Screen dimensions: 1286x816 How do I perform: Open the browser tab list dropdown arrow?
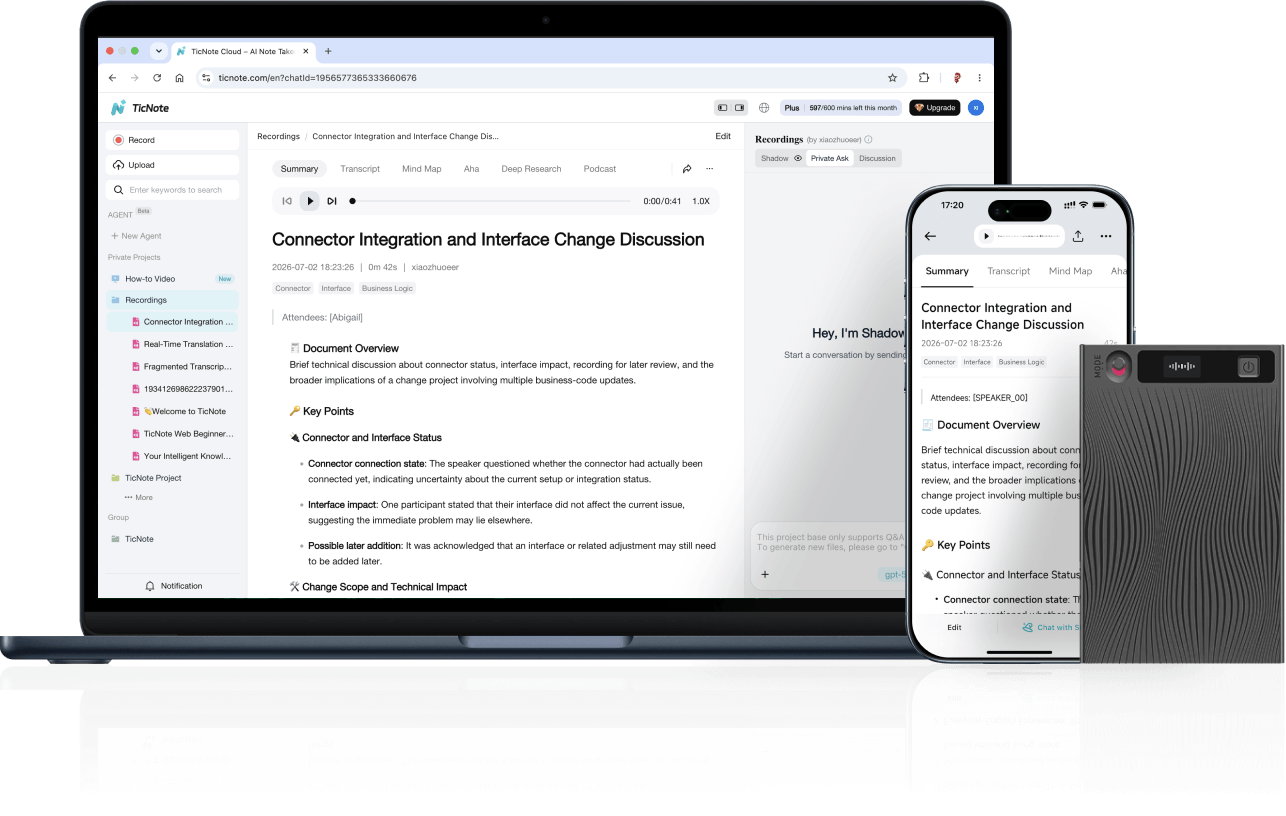click(158, 51)
